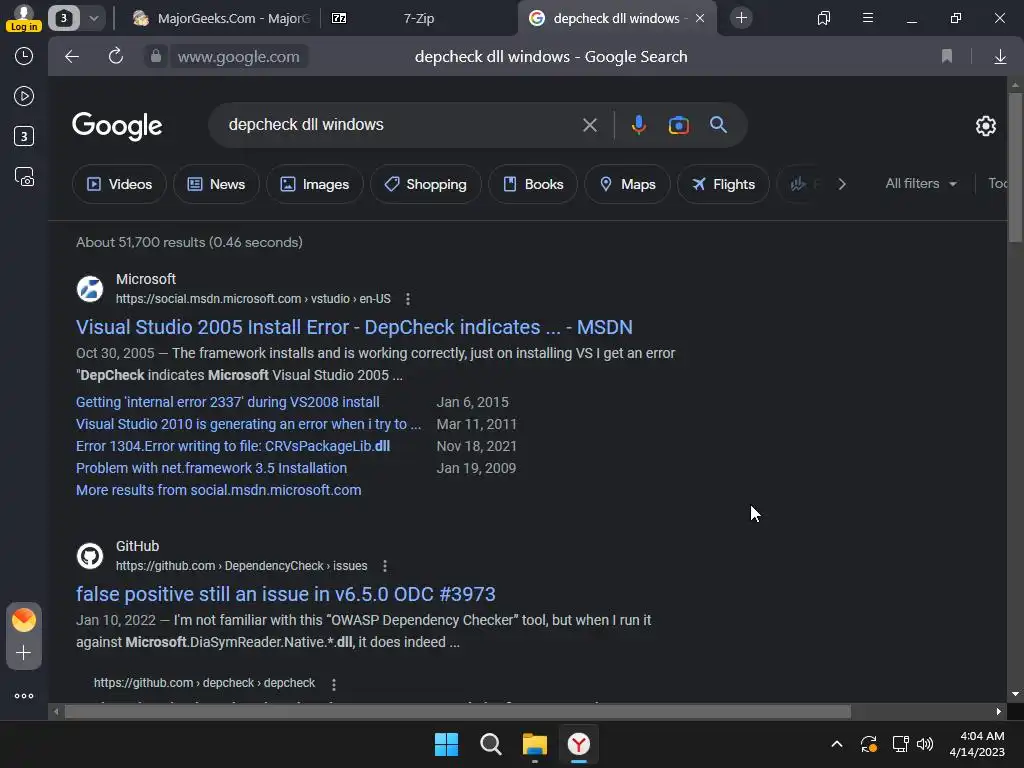The width and height of the screenshot is (1024, 768).
Task: Click the horizontal scrollbar thumb
Action: pos(457,712)
